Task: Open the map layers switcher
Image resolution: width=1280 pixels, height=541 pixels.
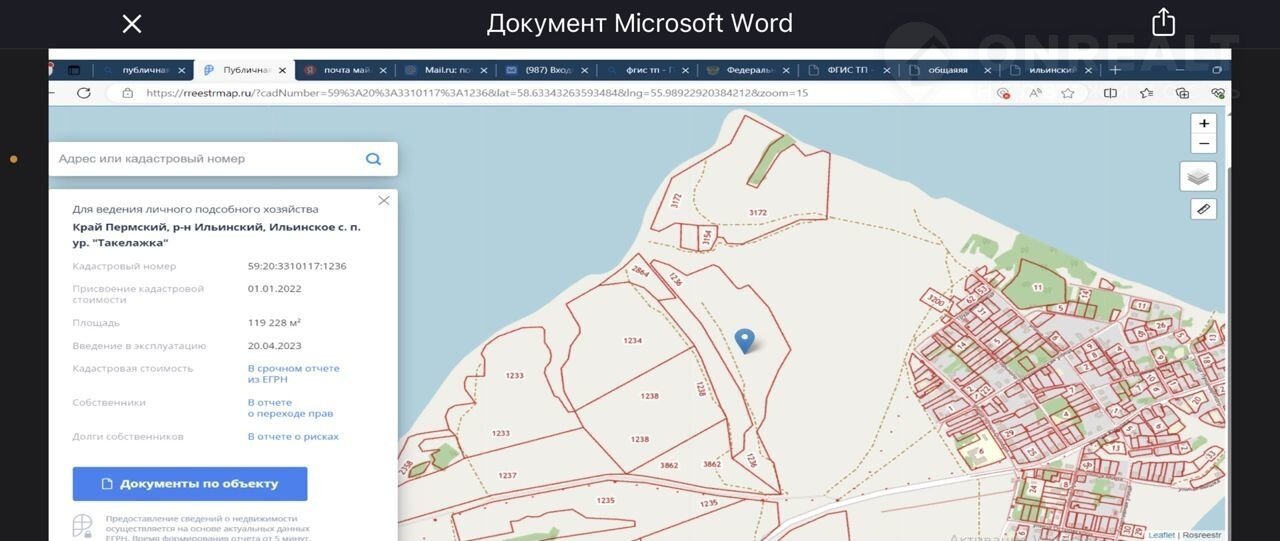Action: click(x=1198, y=177)
